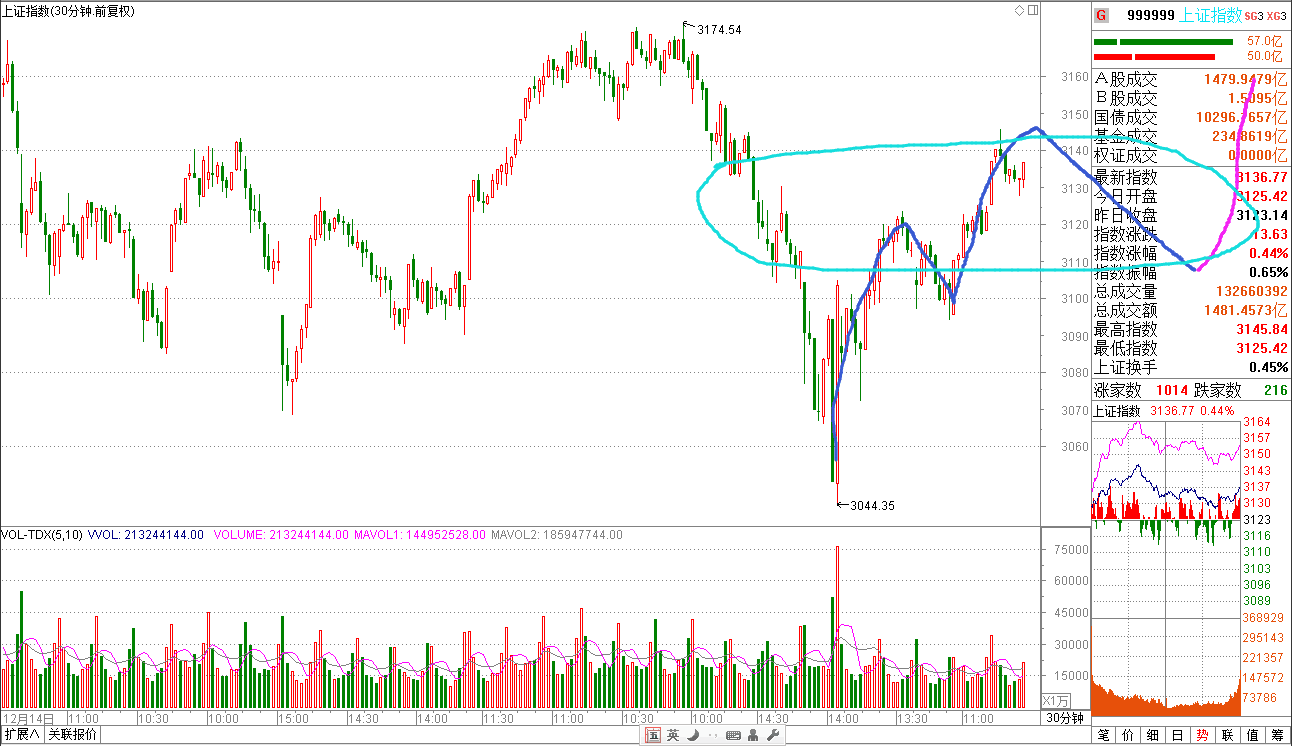Screen dimensions: 1292x746
Task: Expand the 扩展 panel at bottom left
Action: [21, 735]
